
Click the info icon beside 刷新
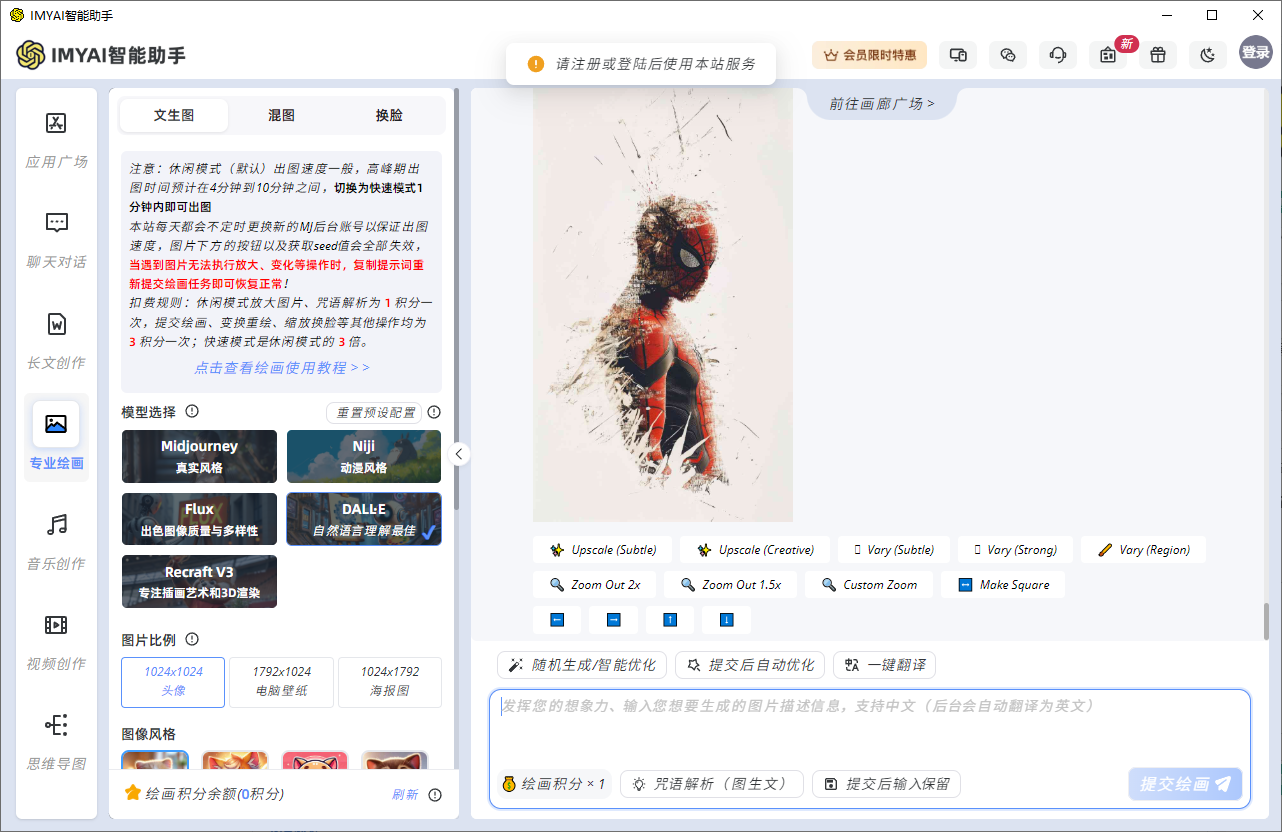click(435, 795)
